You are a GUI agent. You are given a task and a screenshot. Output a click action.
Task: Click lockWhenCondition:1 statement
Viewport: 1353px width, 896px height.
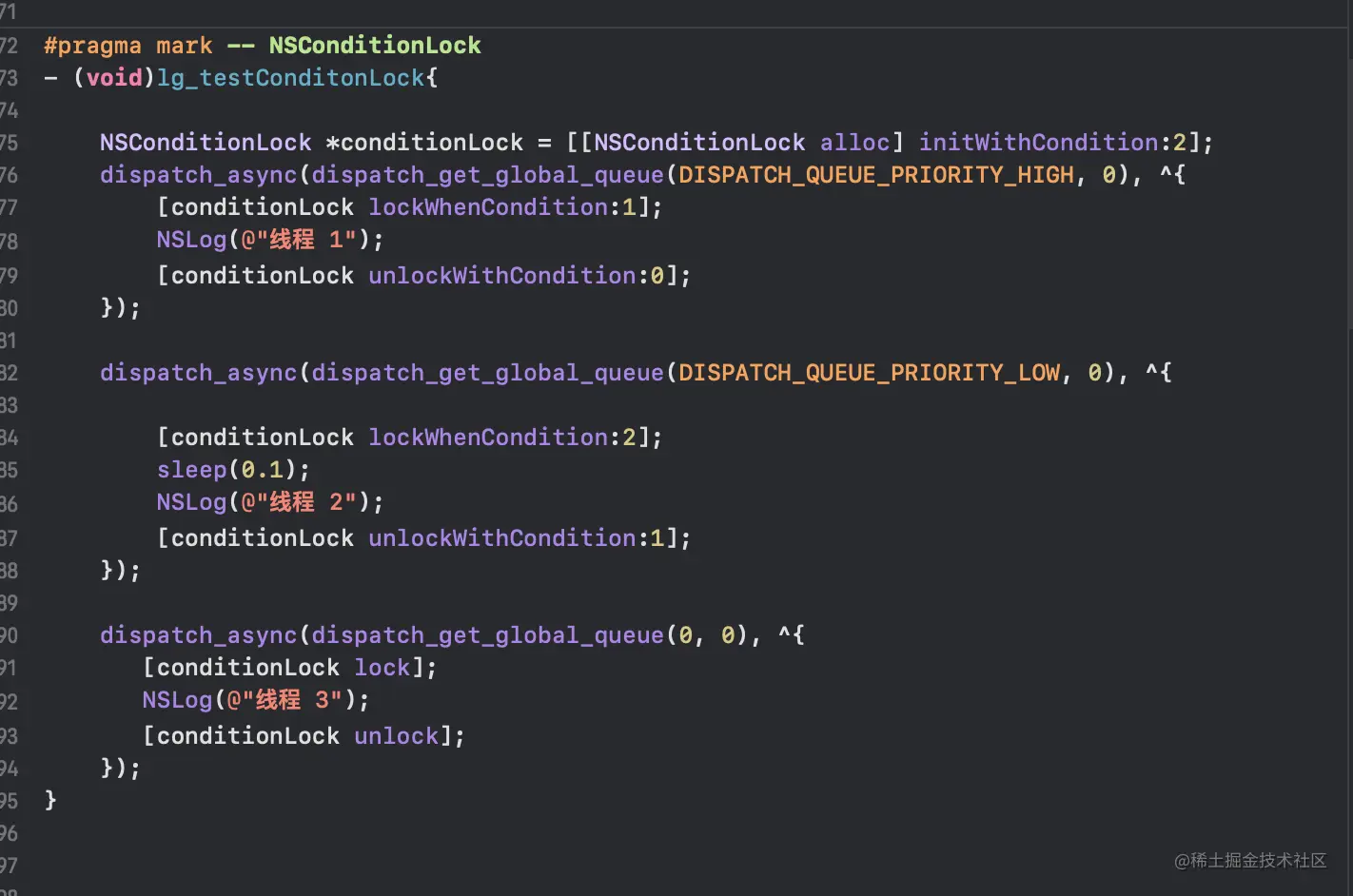tap(410, 207)
